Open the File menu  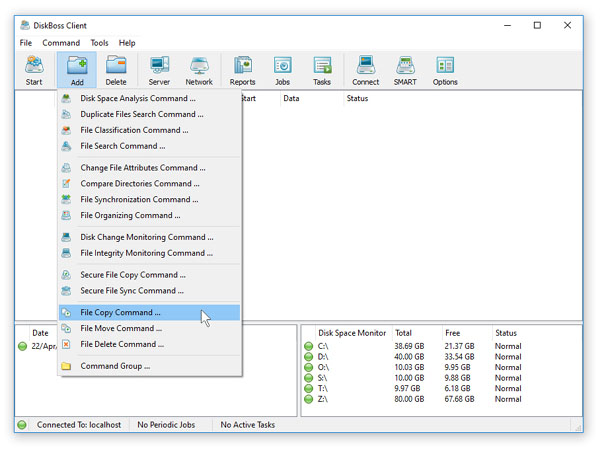[x=26, y=43]
